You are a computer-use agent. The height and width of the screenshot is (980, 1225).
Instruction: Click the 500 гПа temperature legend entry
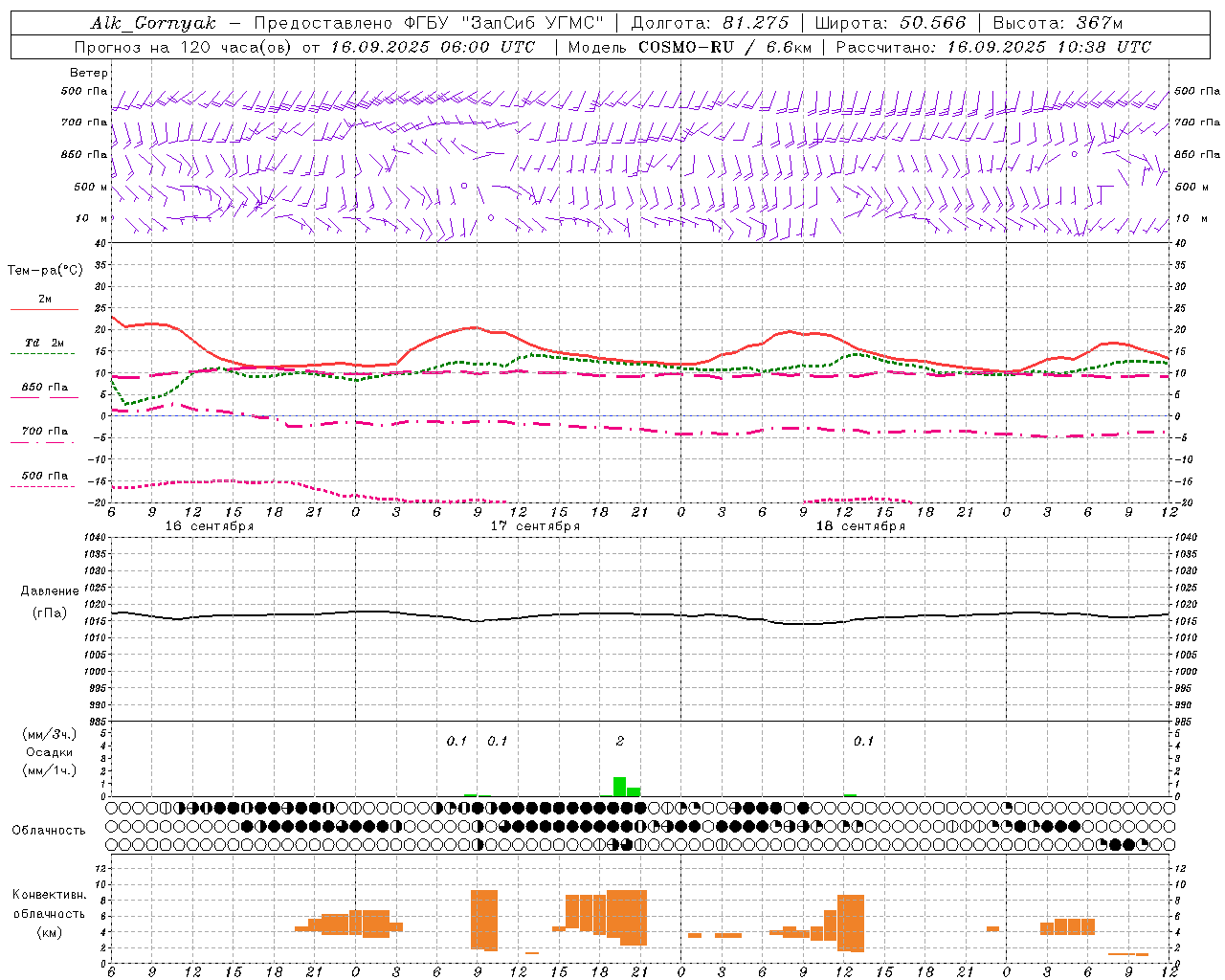[45, 476]
